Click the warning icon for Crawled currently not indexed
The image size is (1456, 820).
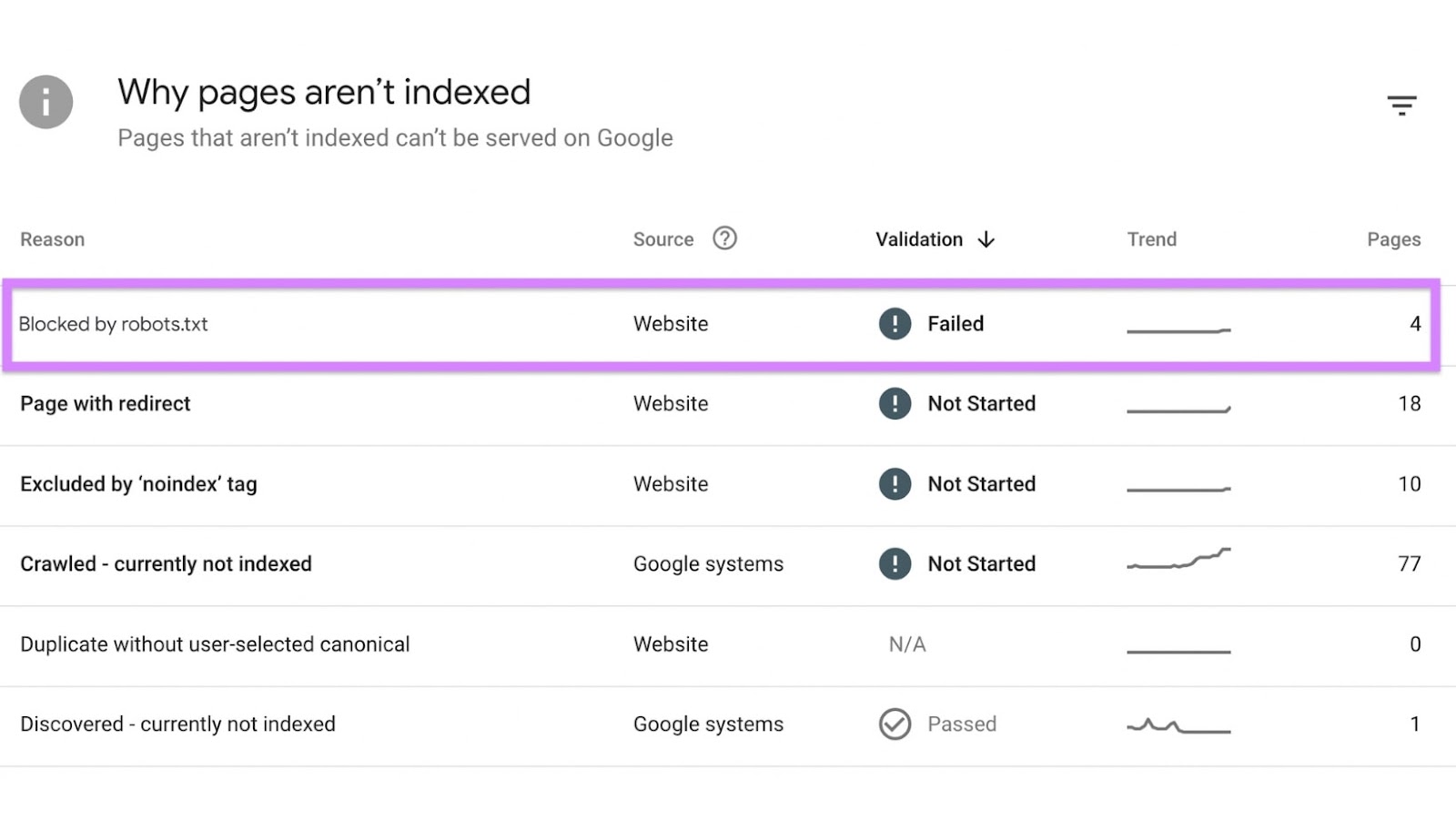(x=895, y=563)
